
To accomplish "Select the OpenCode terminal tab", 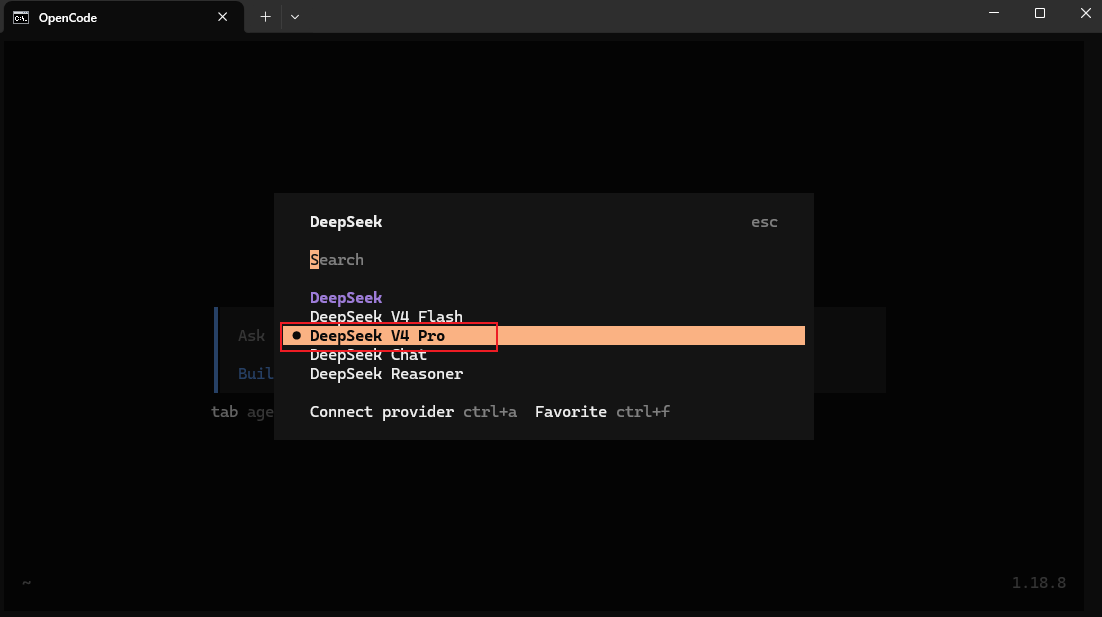I will 124,18.
